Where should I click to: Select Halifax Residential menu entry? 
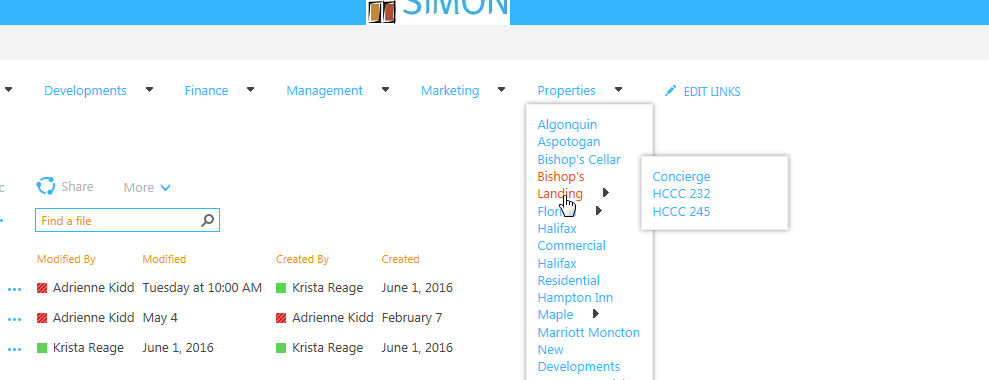(x=568, y=271)
